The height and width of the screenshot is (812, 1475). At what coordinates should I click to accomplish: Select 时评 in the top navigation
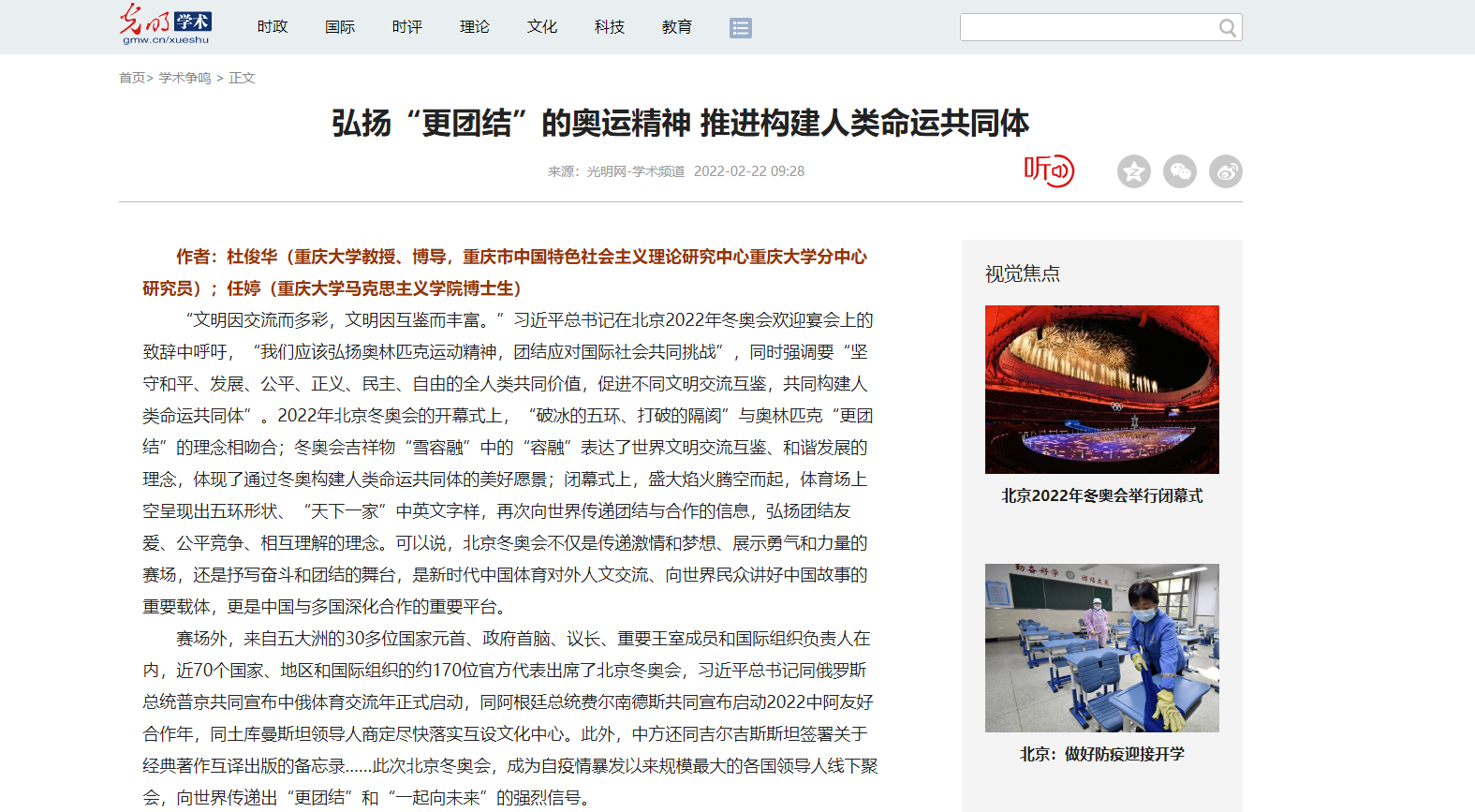(407, 27)
